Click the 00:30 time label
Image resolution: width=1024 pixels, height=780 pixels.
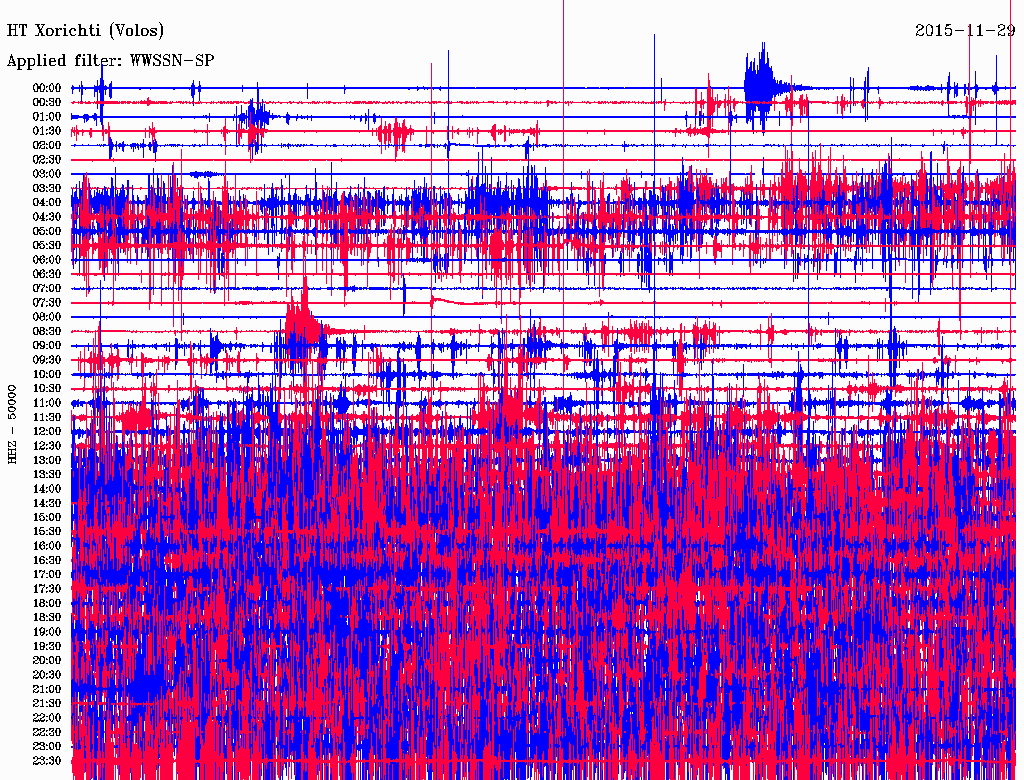[x=47, y=102]
